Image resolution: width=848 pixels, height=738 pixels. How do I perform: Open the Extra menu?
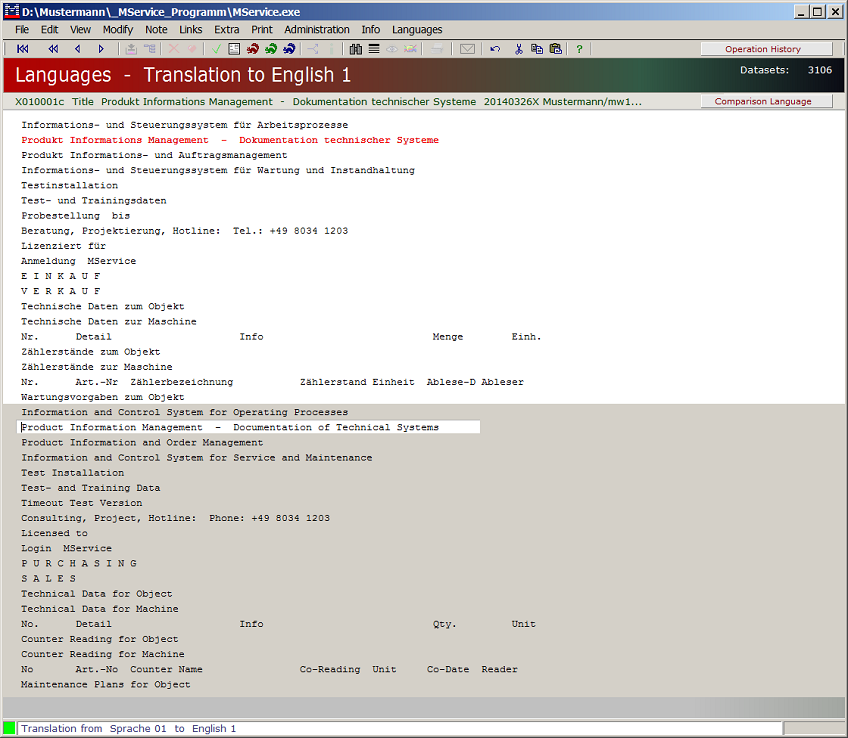tap(227, 30)
